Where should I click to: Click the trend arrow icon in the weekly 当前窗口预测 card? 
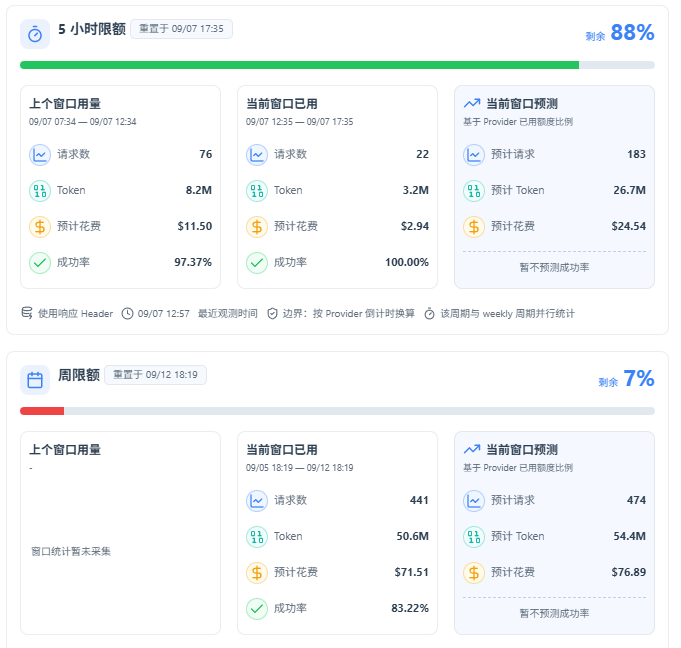pyautogui.click(x=472, y=450)
